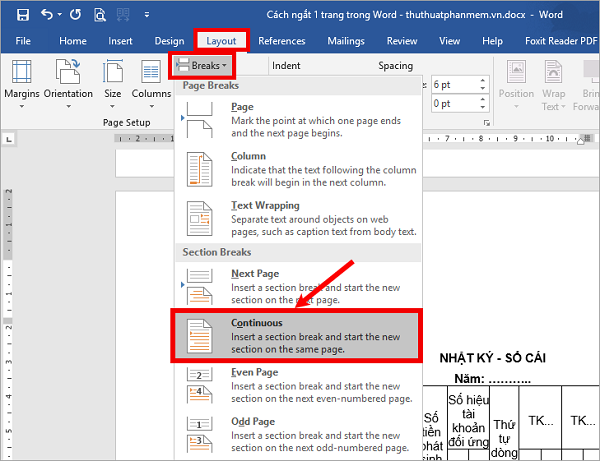Image resolution: width=600 pixels, height=461 pixels.
Task: Open the Mailings tab
Action: pyautogui.click(x=346, y=41)
